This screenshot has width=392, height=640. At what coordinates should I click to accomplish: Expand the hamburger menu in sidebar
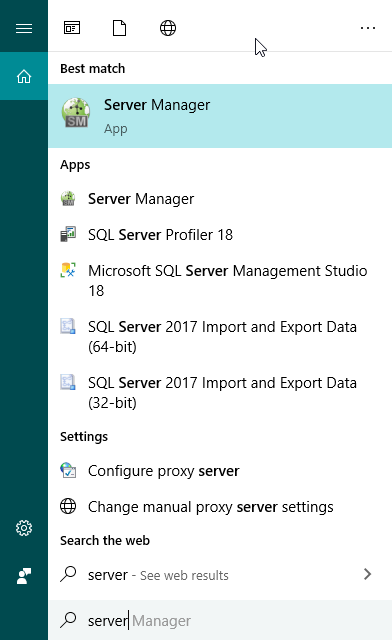(24, 28)
